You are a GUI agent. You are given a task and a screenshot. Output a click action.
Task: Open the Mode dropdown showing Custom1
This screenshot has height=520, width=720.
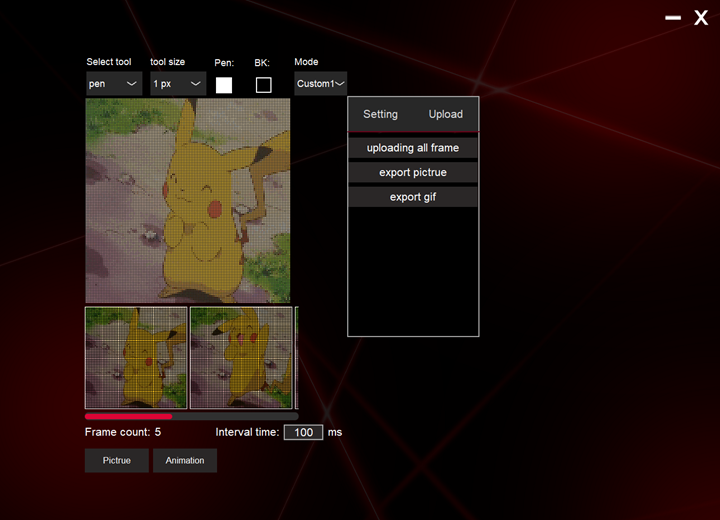click(x=320, y=84)
